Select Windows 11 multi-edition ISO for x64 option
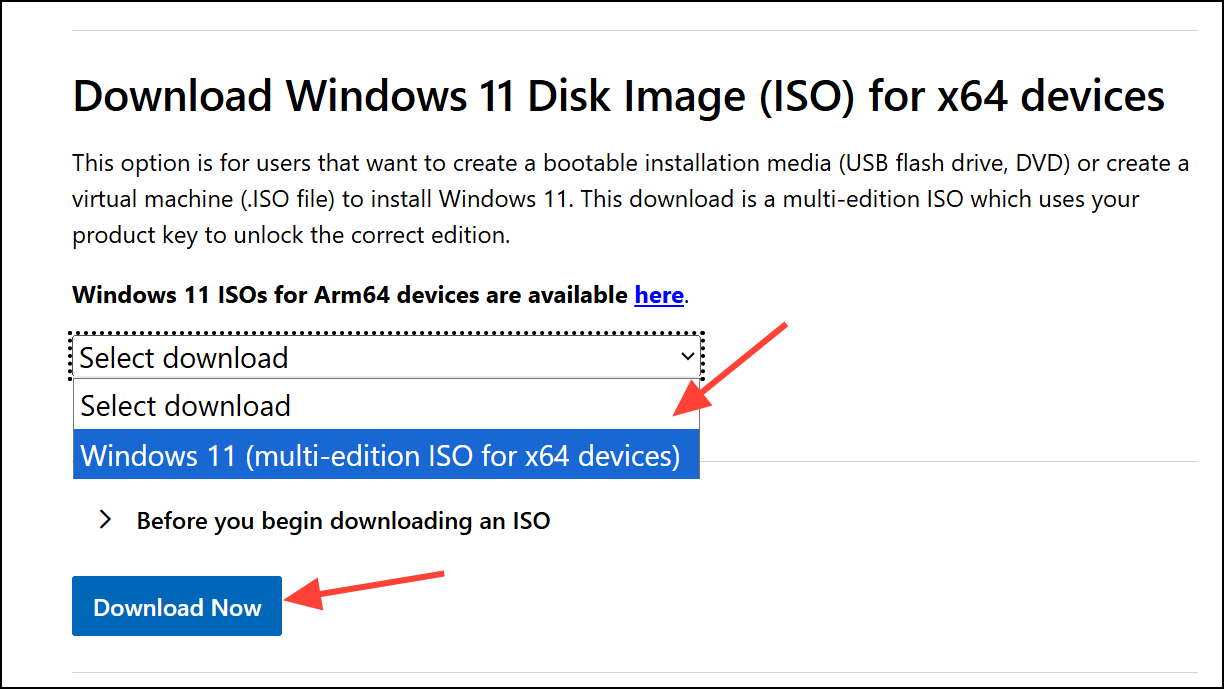The height and width of the screenshot is (689, 1224). pos(386,455)
